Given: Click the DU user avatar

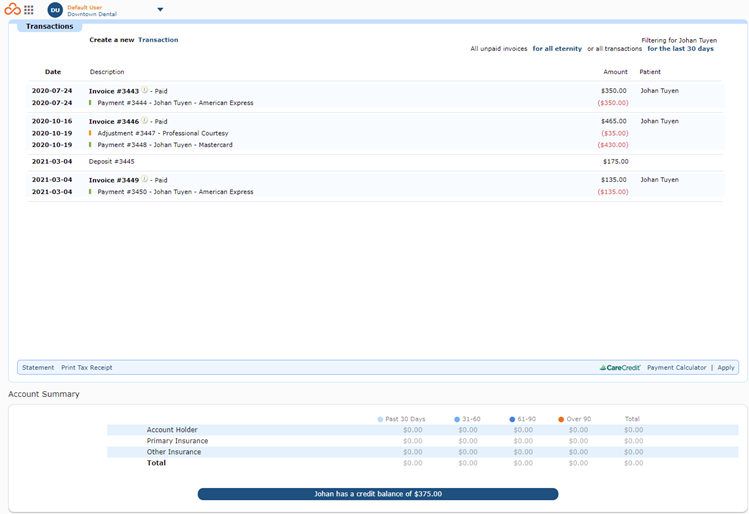Looking at the screenshot, I should pyautogui.click(x=55, y=10).
